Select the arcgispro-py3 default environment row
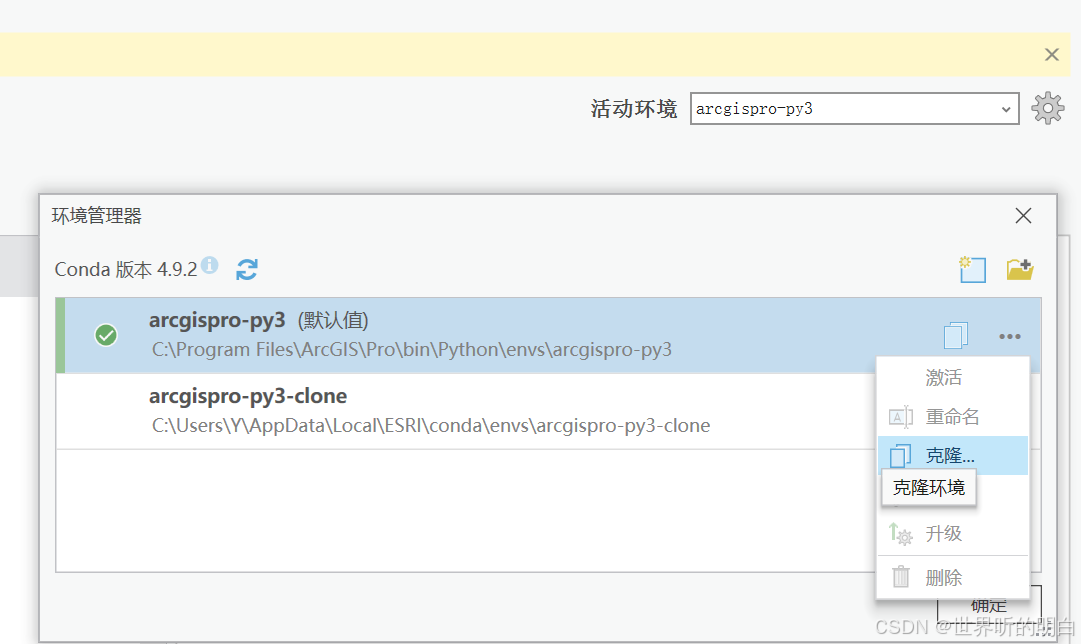The width and height of the screenshot is (1081, 644). click(548, 335)
